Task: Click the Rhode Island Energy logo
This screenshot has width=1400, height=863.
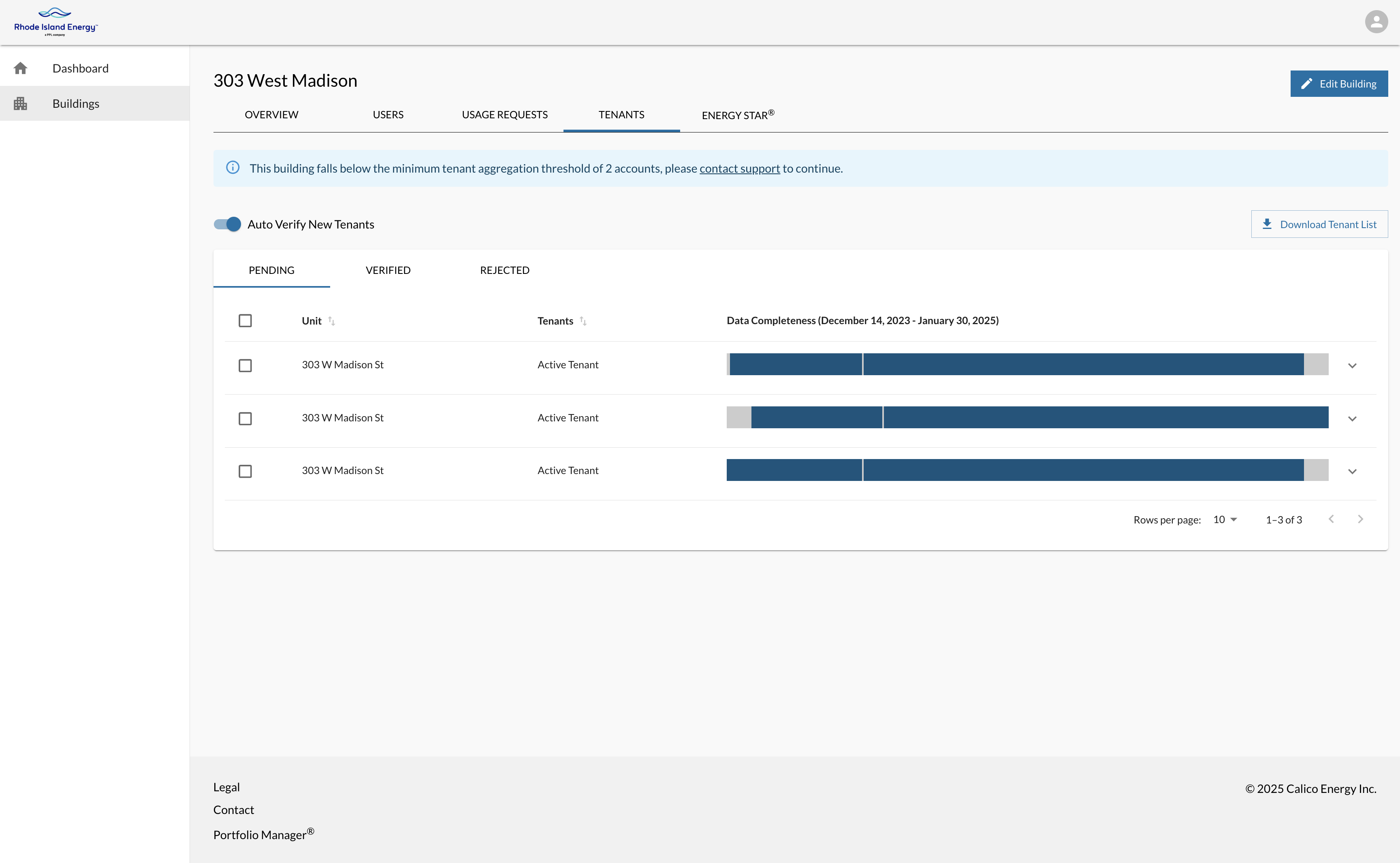Action: [55, 22]
